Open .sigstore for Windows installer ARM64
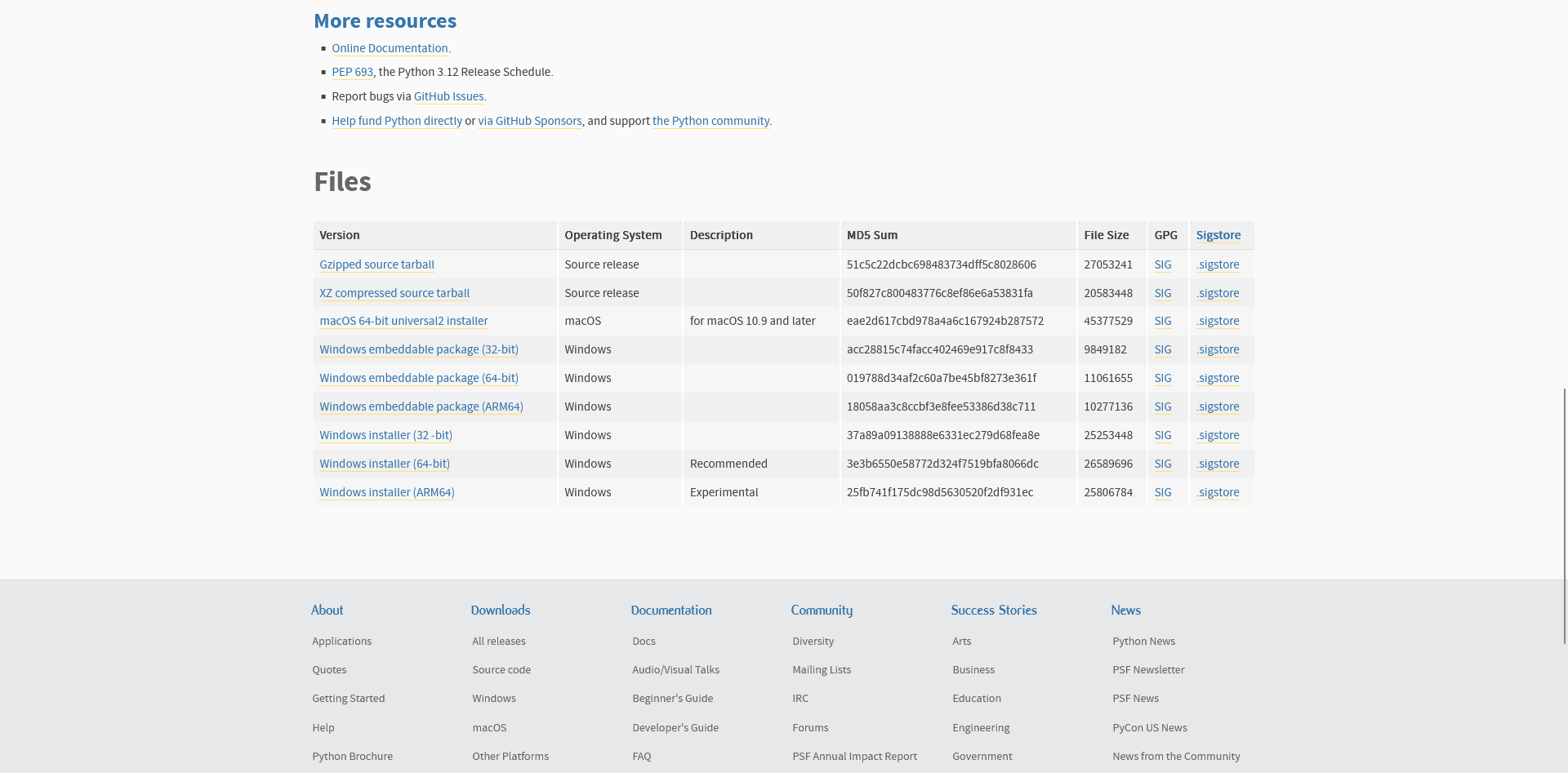The width and height of the screenshot is (1568, 773). coord(1218,492)
